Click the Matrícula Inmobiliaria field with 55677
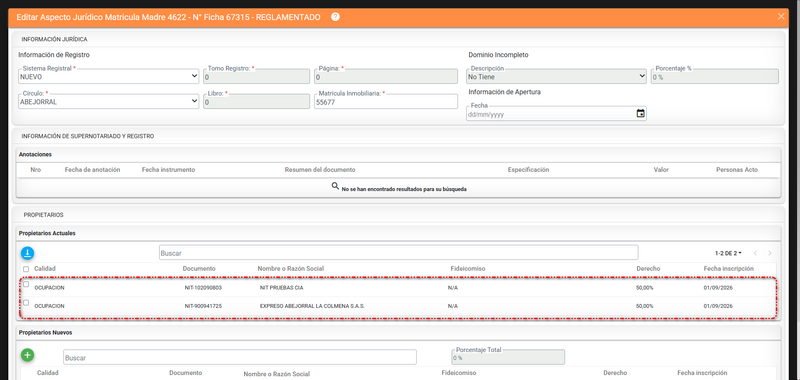The height and width of the screenshot is (380, 800). pos(386,101)
